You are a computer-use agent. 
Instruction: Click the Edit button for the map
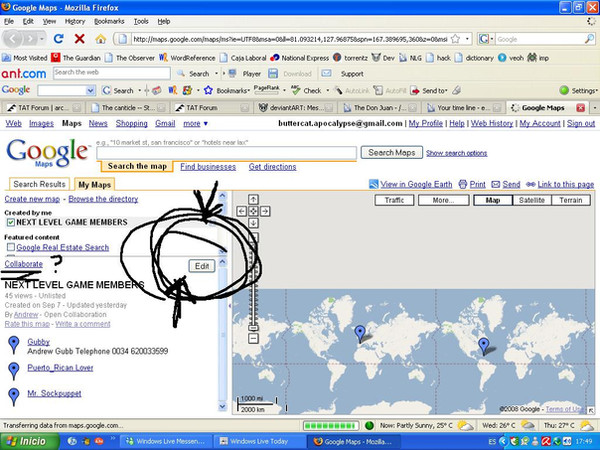[x=202, y=266]
